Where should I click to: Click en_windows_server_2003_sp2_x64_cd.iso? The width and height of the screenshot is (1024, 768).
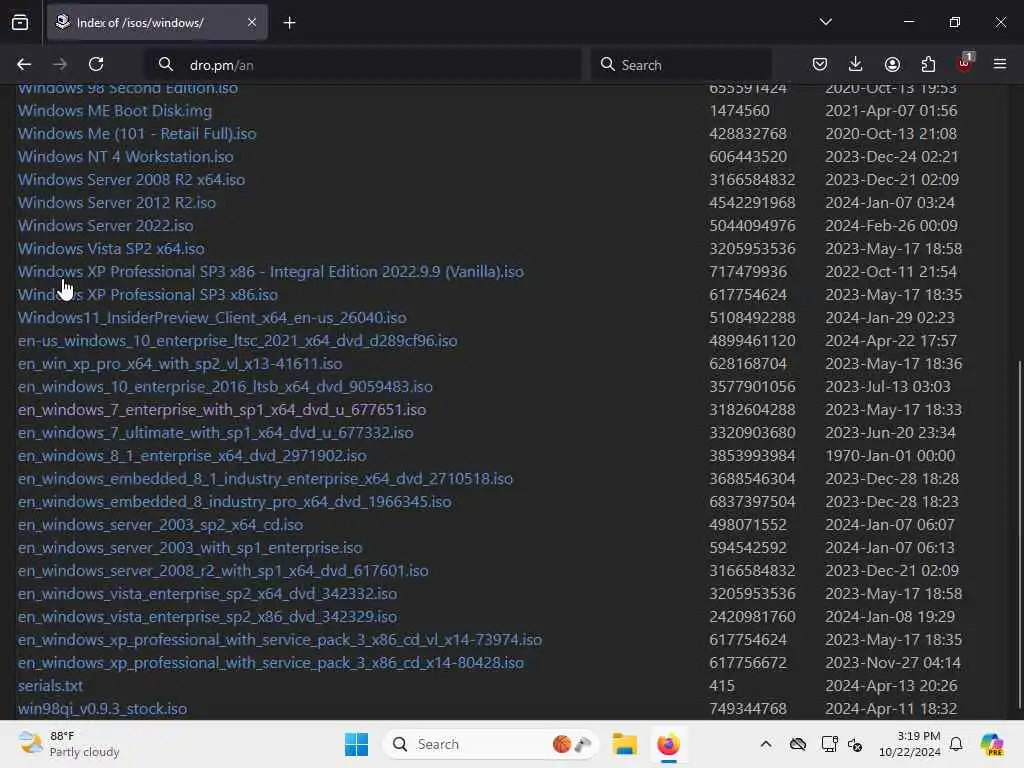coord(161,524)
